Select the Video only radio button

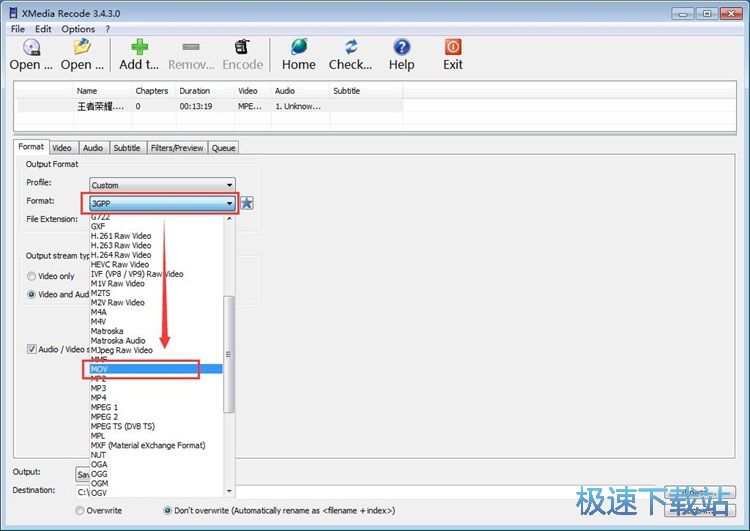32,276
